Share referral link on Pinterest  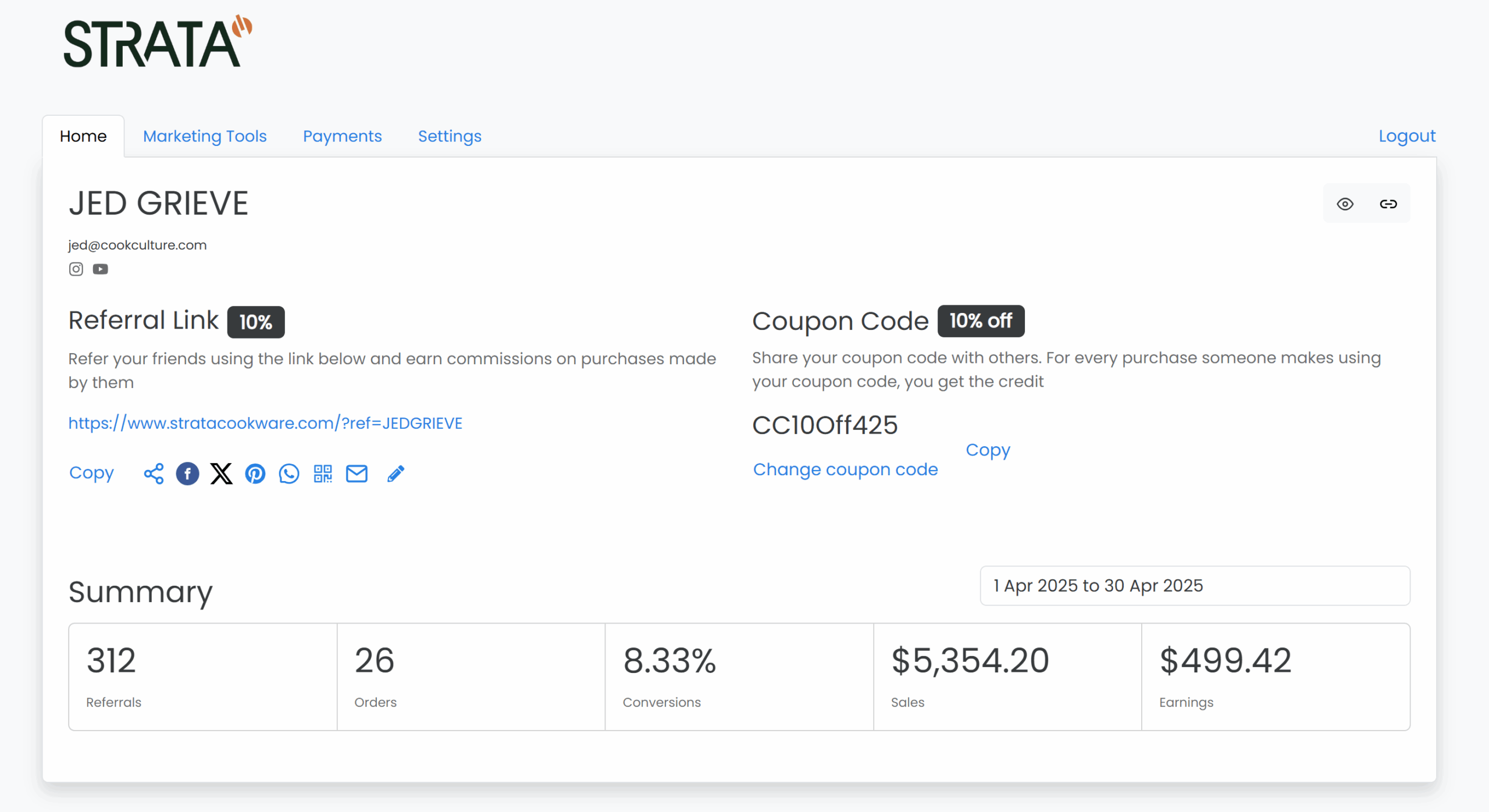pos(255,473)
